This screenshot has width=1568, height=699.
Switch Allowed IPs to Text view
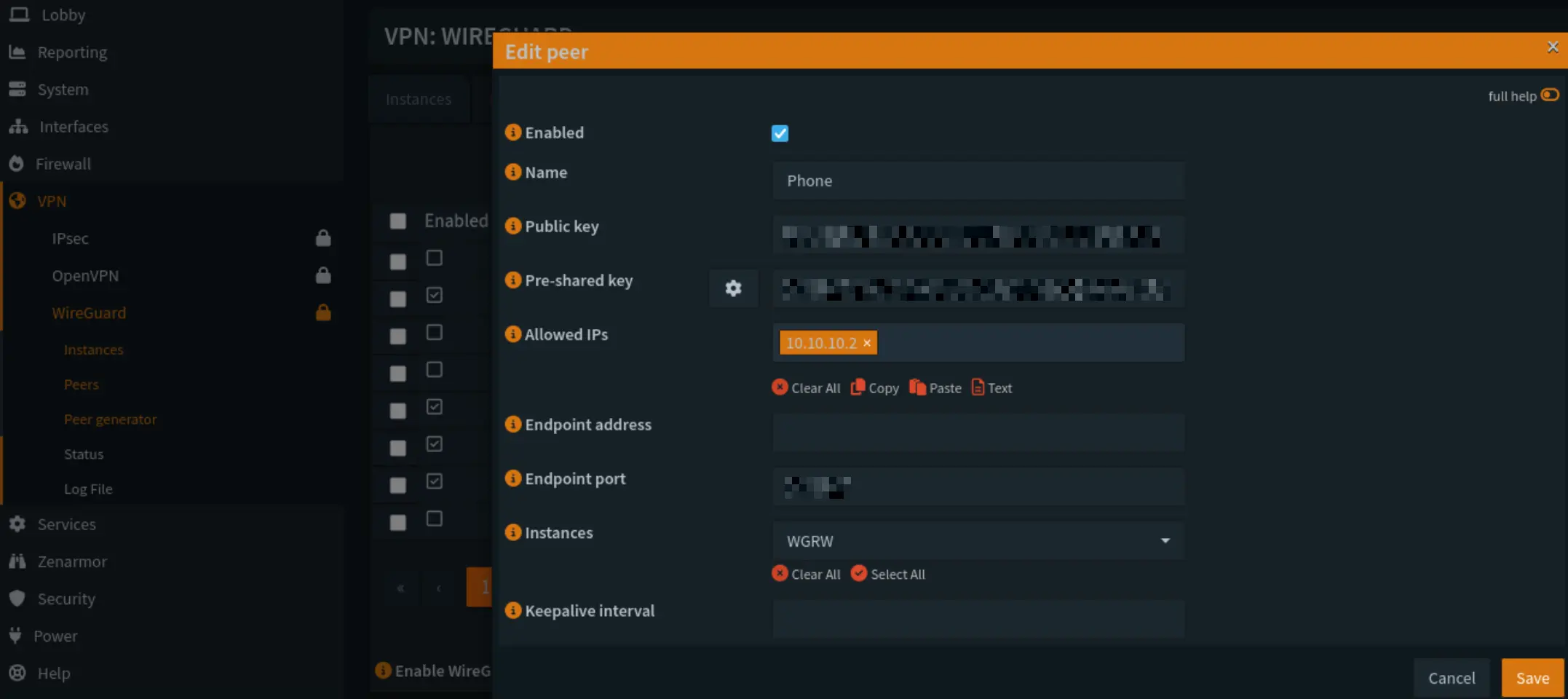coord(991,387)
